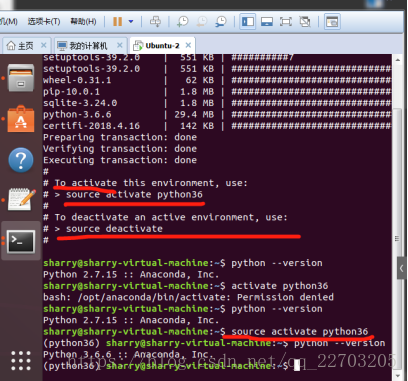Open the Text Editor dock icon
408x381 pixels.
(x=22, y=199)
